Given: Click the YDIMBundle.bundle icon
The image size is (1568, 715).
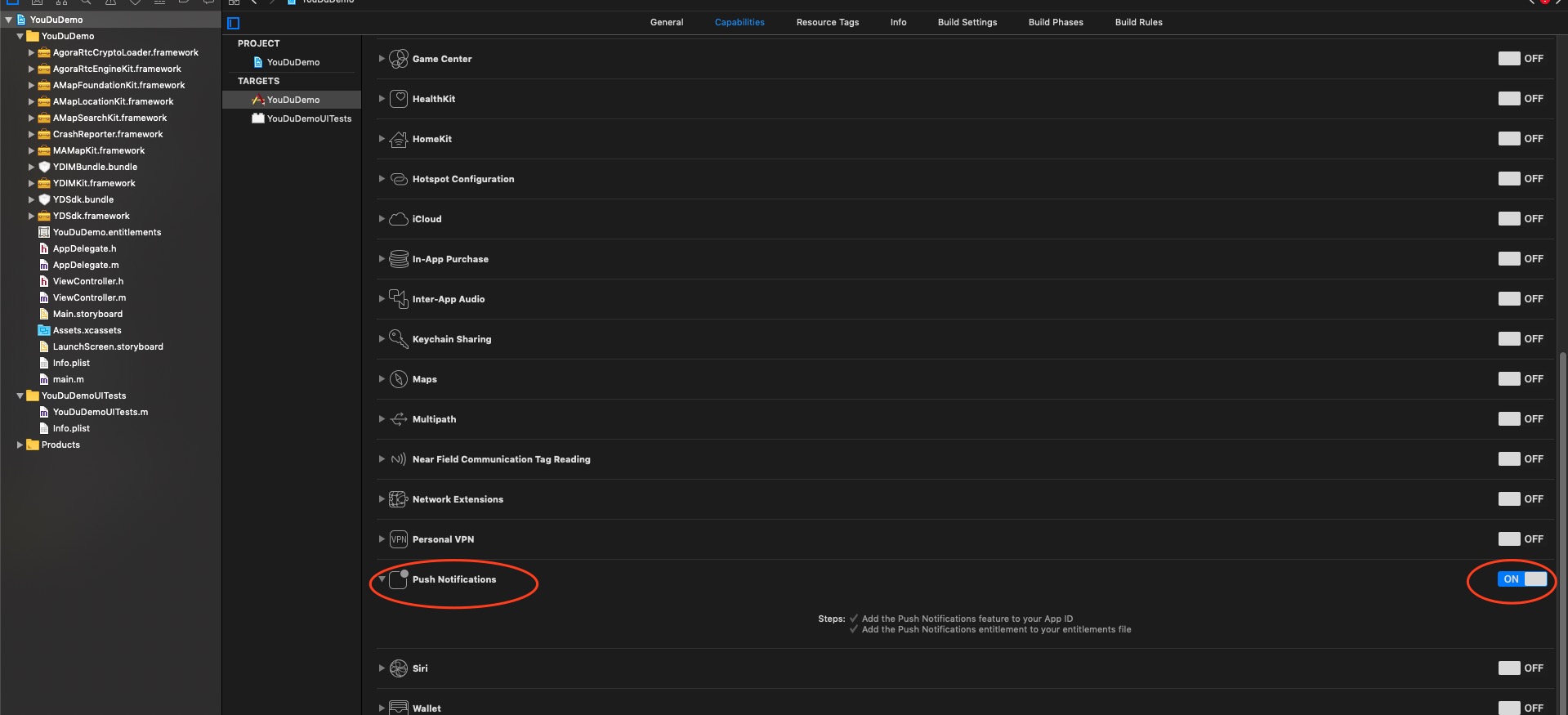Looking at the screenshot, I should [x=44, y=167].
